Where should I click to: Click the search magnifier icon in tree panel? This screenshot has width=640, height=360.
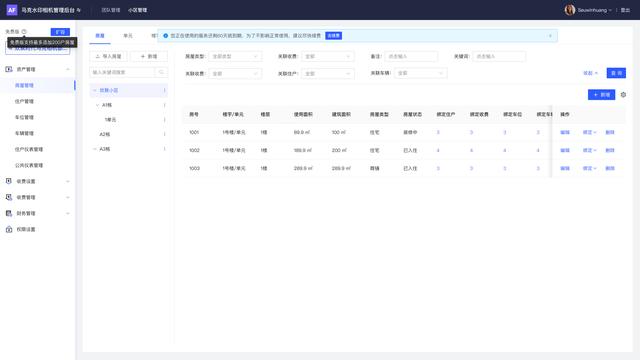point(161,72)
